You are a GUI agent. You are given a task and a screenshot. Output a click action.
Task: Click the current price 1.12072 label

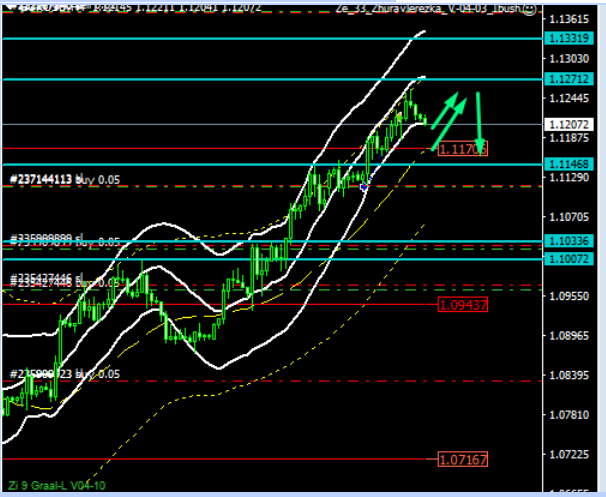pos(570,124)
